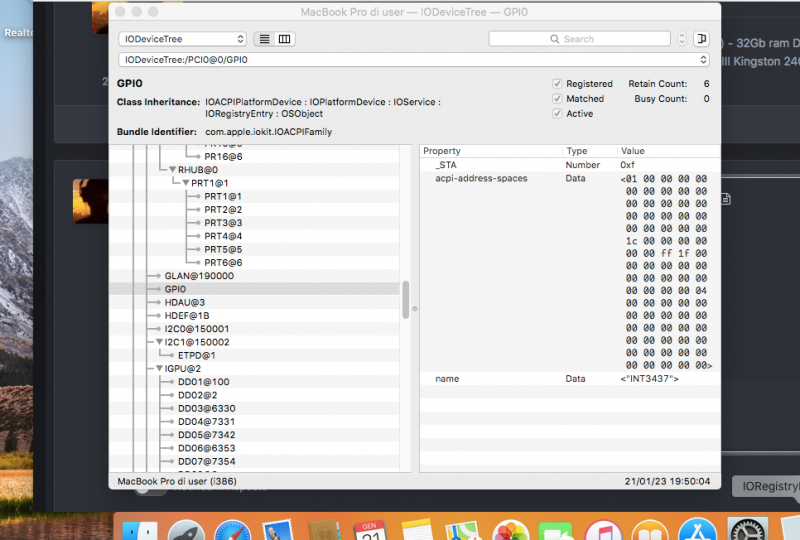Toggle the Registered checkbox

coord(558,84)
